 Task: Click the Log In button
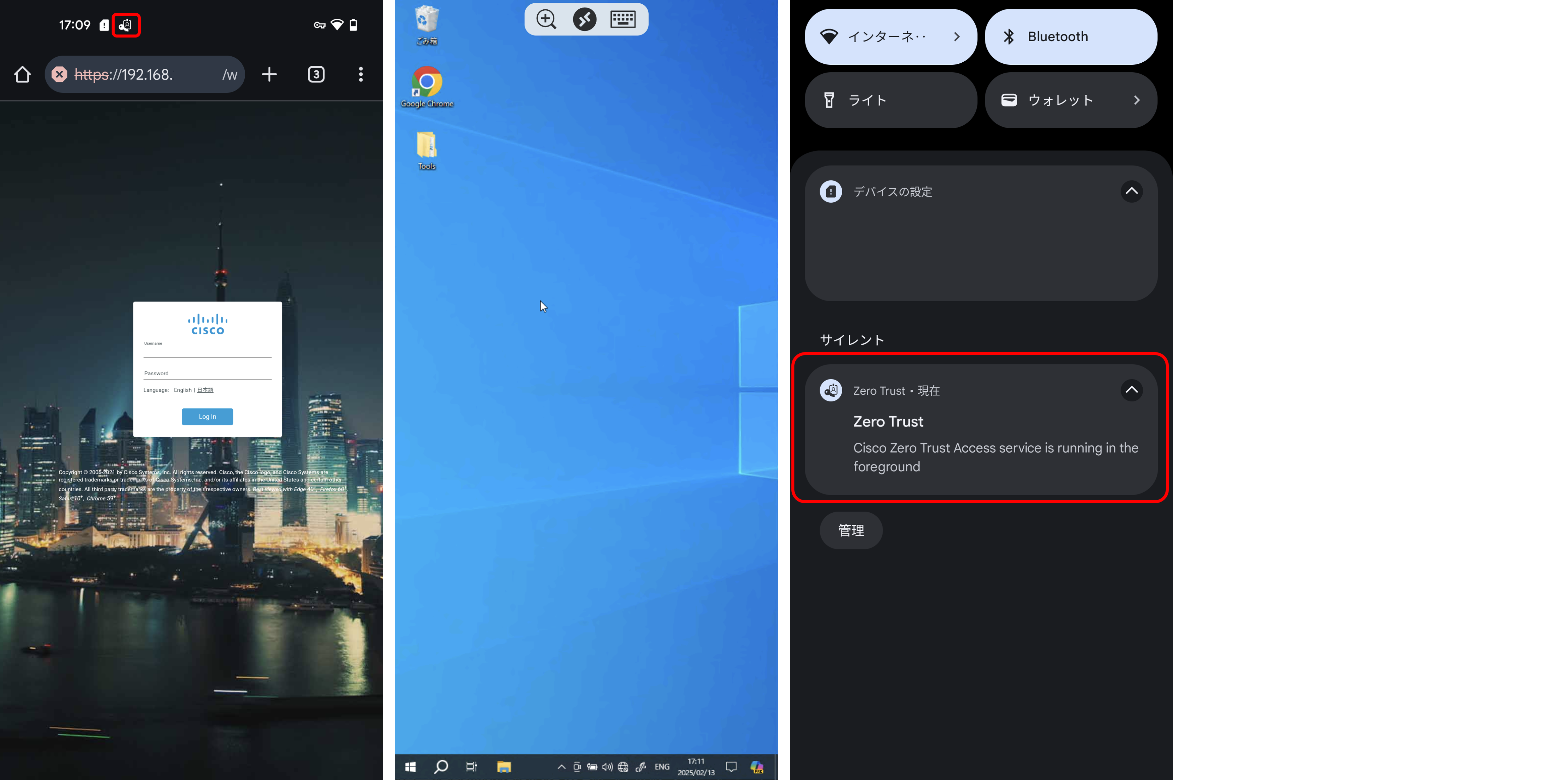[x=207, y=417]
